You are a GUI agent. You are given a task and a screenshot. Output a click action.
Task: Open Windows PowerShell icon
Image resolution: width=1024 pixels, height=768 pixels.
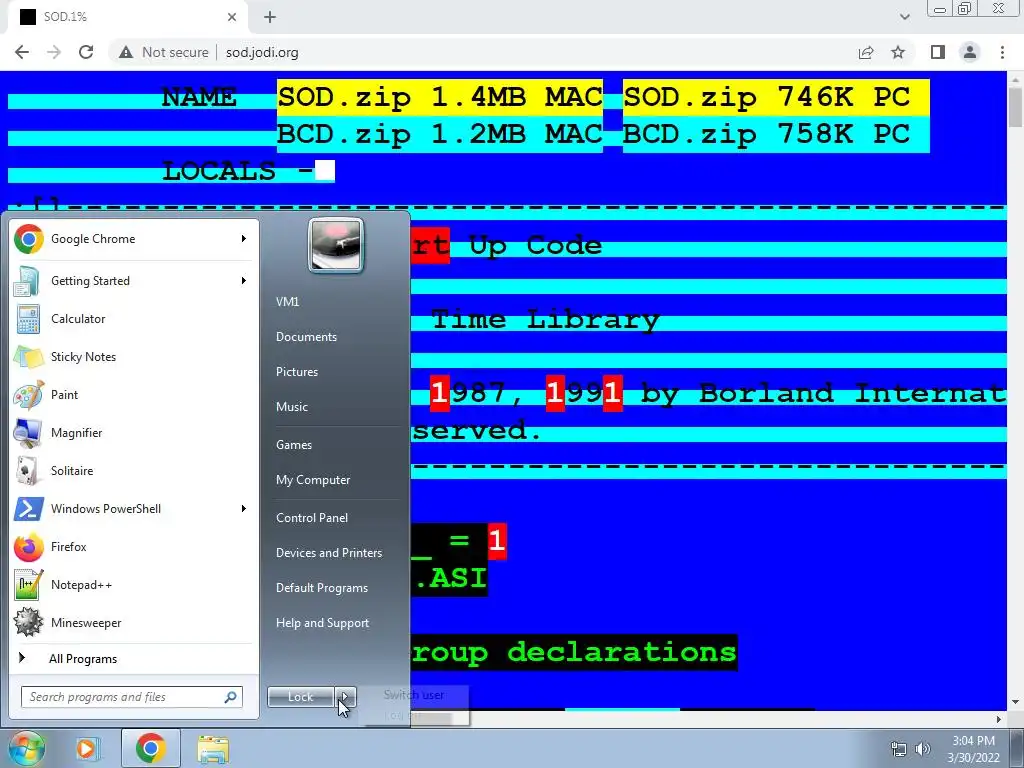pyautogui.click(x=29, y=509)
